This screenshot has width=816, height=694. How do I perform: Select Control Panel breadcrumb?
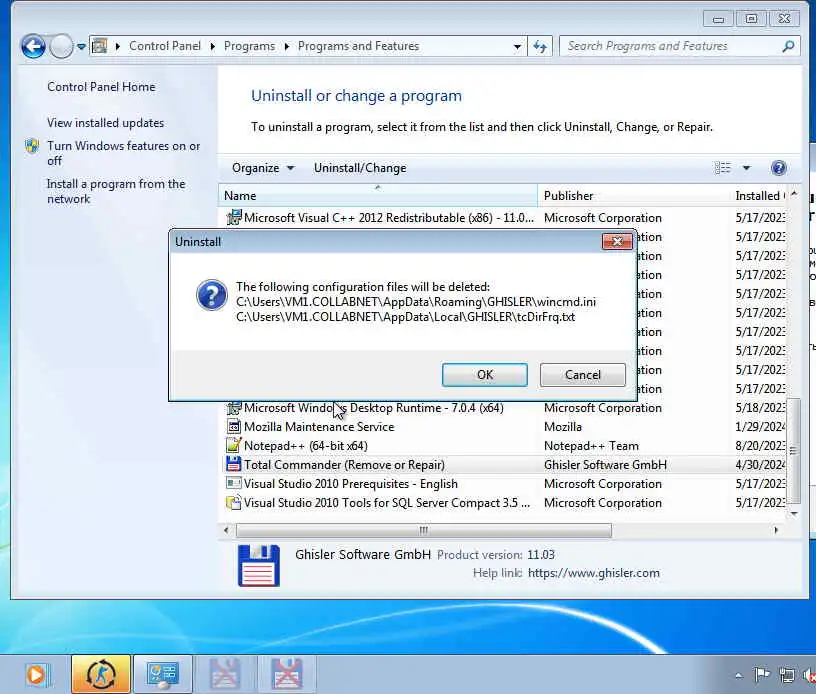[164, 46]
